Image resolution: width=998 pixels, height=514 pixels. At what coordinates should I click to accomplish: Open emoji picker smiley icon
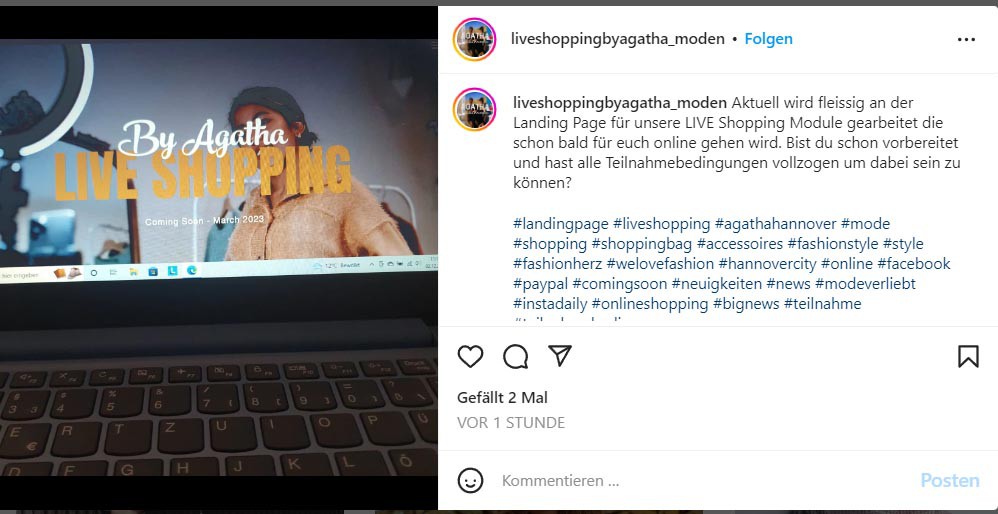[470, 480]
